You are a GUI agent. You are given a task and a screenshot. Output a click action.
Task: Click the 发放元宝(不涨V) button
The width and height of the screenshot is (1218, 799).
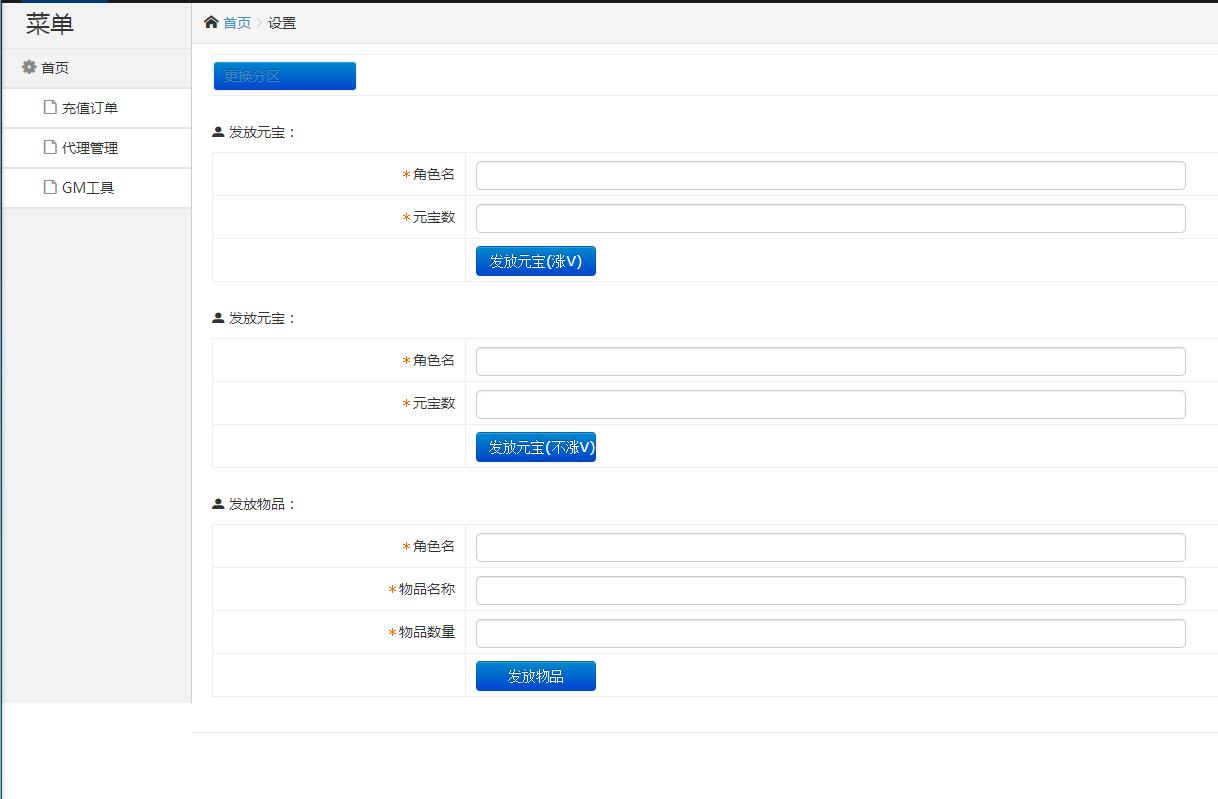coord(535,446)
